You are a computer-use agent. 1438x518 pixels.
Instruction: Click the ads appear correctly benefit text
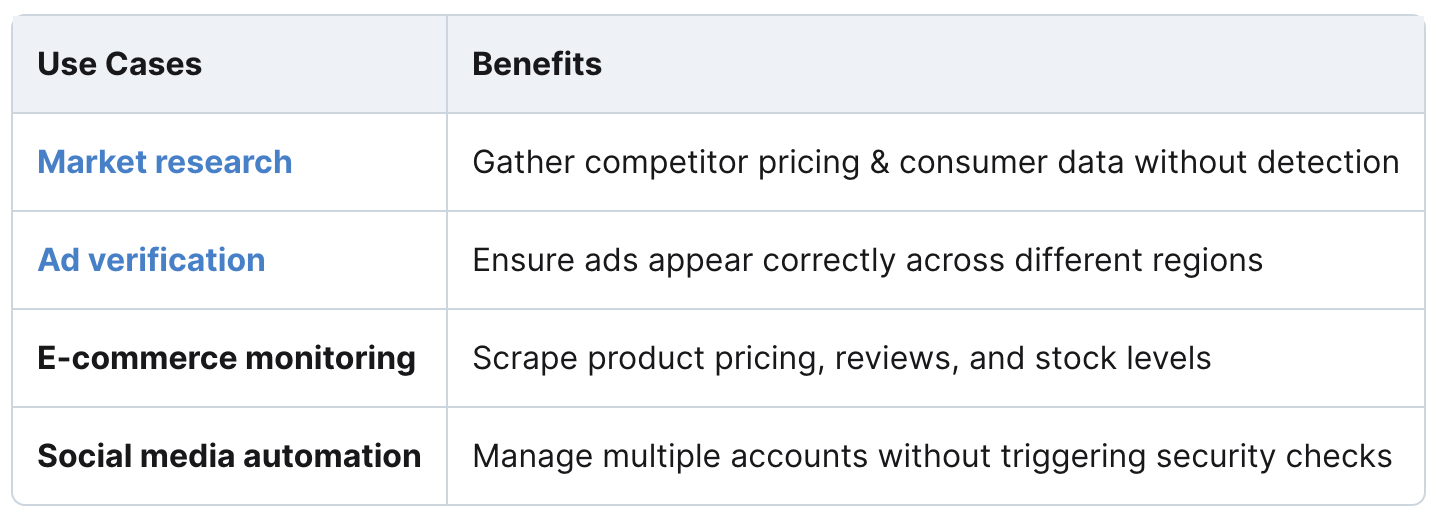868,260
